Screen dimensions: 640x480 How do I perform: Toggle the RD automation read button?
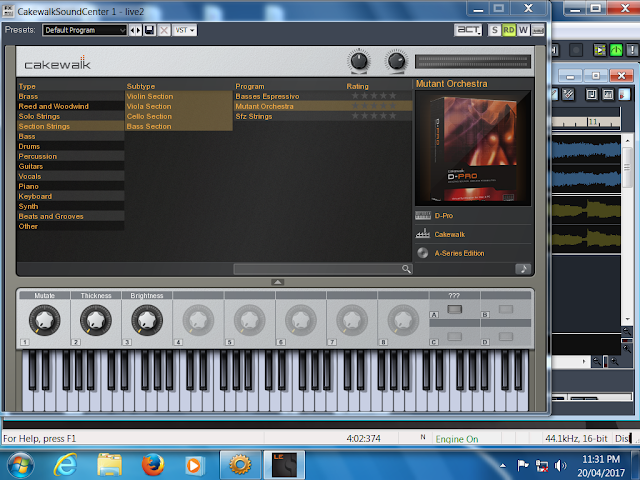(x=509, y=30)
